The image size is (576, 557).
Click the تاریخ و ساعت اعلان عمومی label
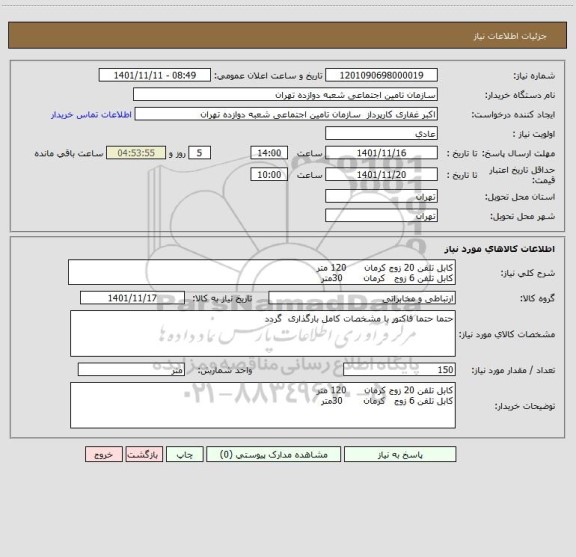click(x=268, y=75)
